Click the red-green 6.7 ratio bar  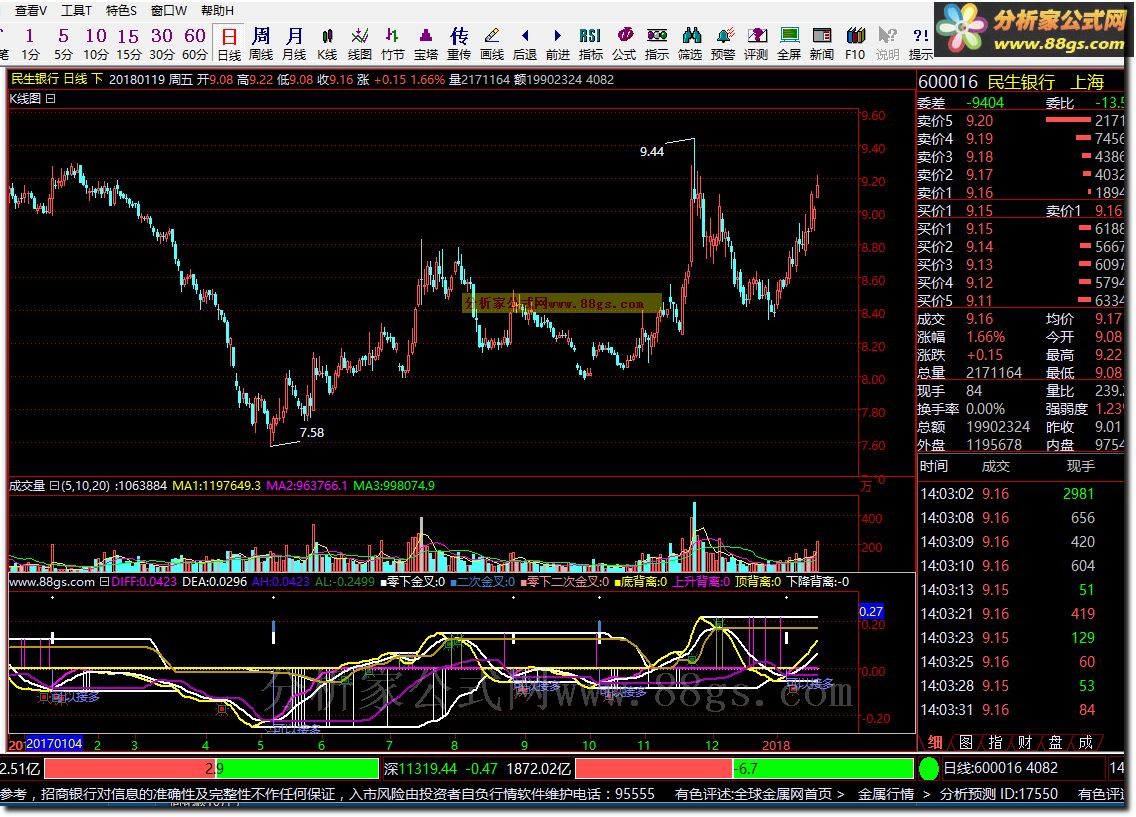[x=744, y=768]
